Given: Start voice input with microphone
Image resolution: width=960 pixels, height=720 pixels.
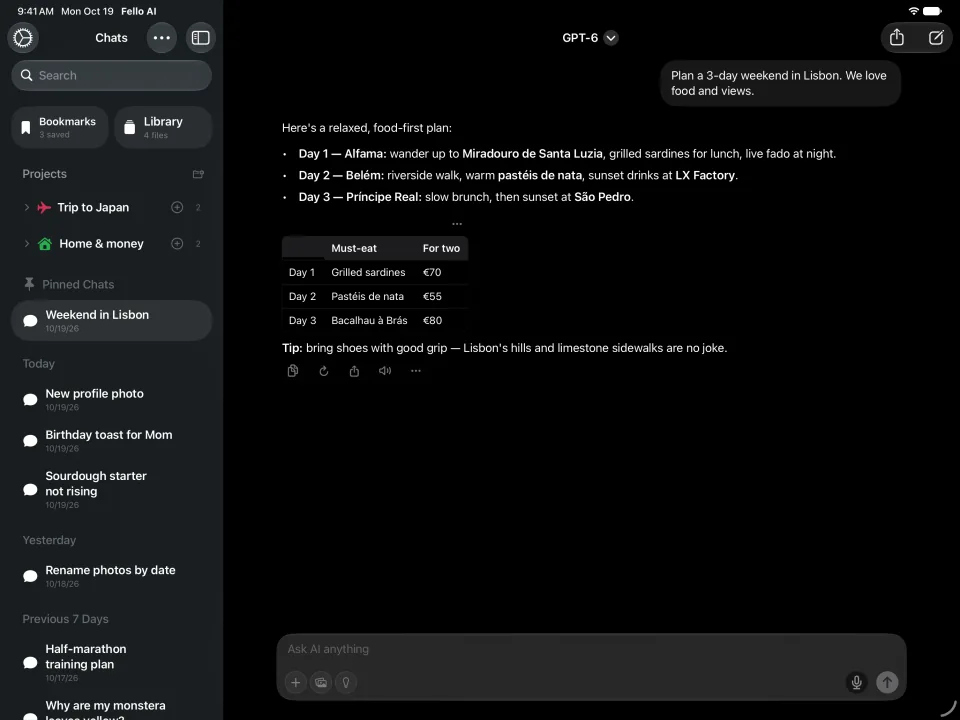Looking at the screenshot, I should click(857, 682).
